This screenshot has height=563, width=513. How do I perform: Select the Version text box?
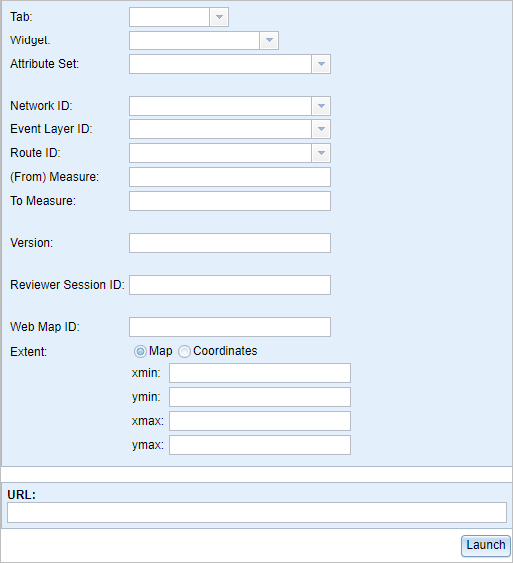click(230, 243)
